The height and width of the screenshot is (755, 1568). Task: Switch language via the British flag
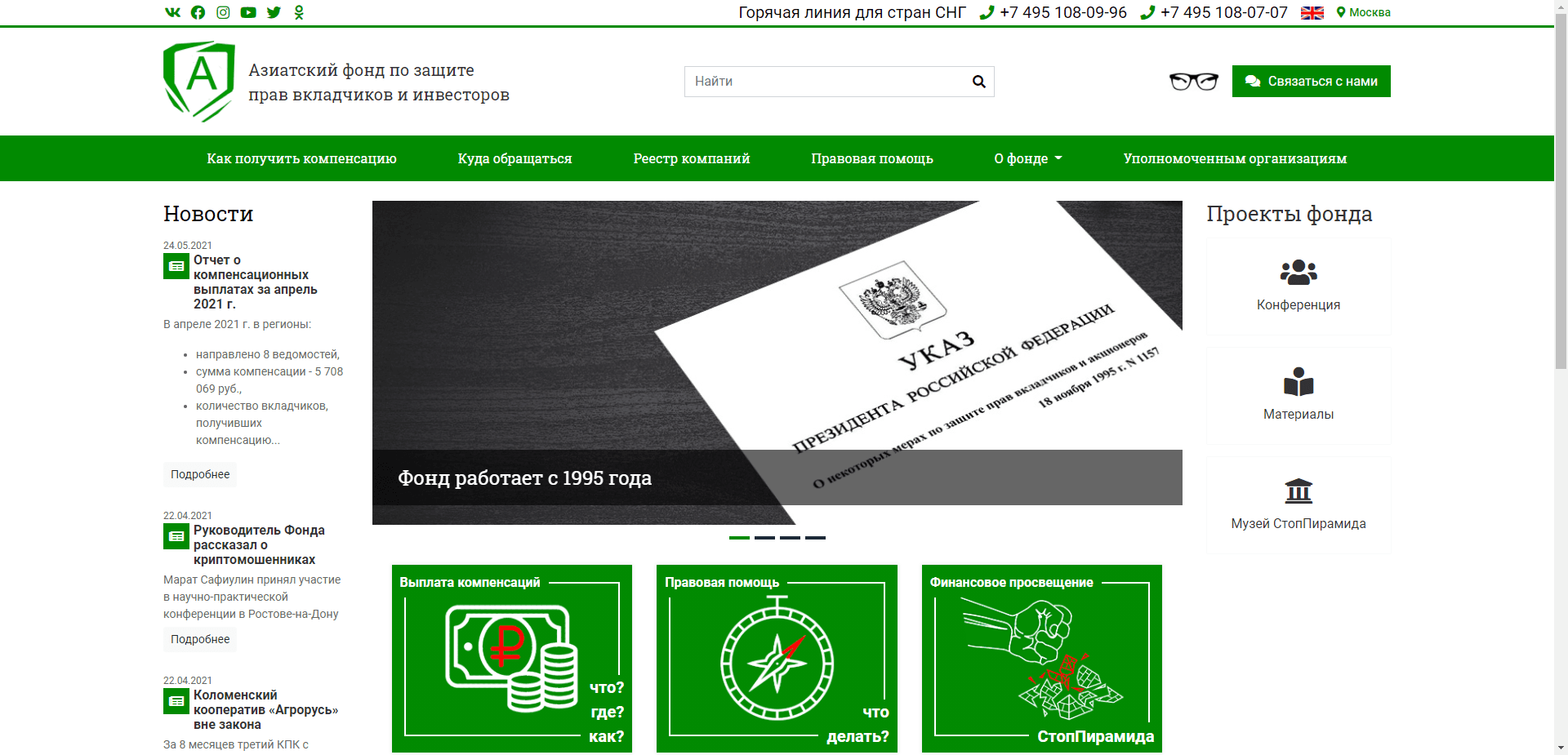coord(1312,12)
